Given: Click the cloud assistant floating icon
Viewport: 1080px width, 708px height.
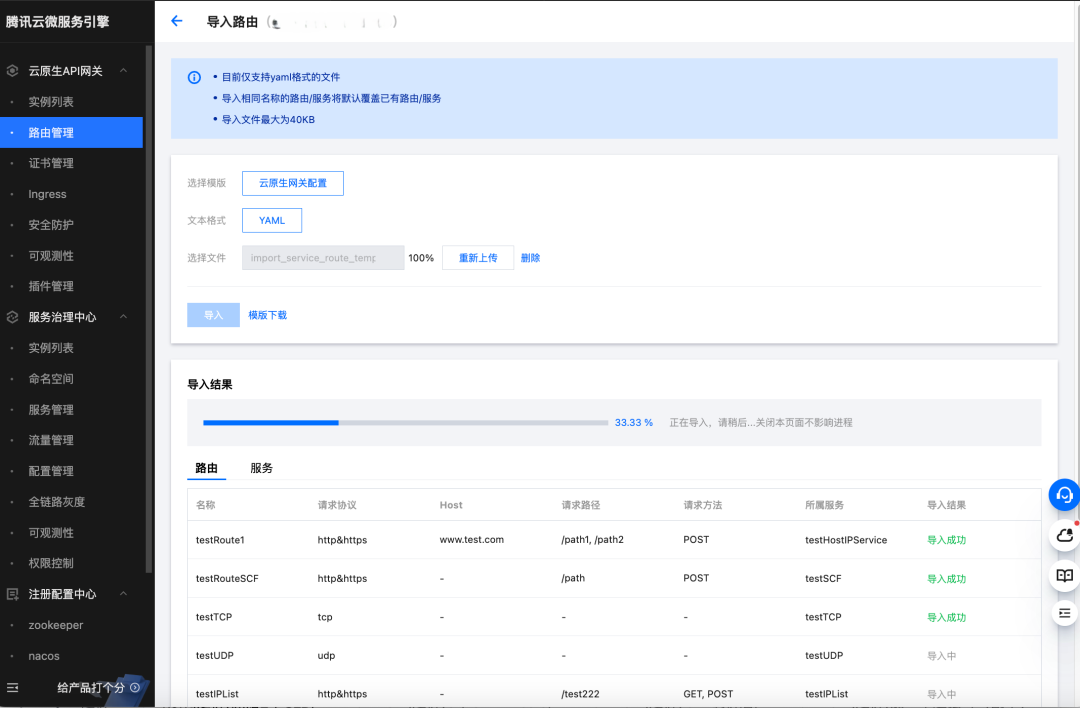Looking at the screenshot, I should 1064,535.
